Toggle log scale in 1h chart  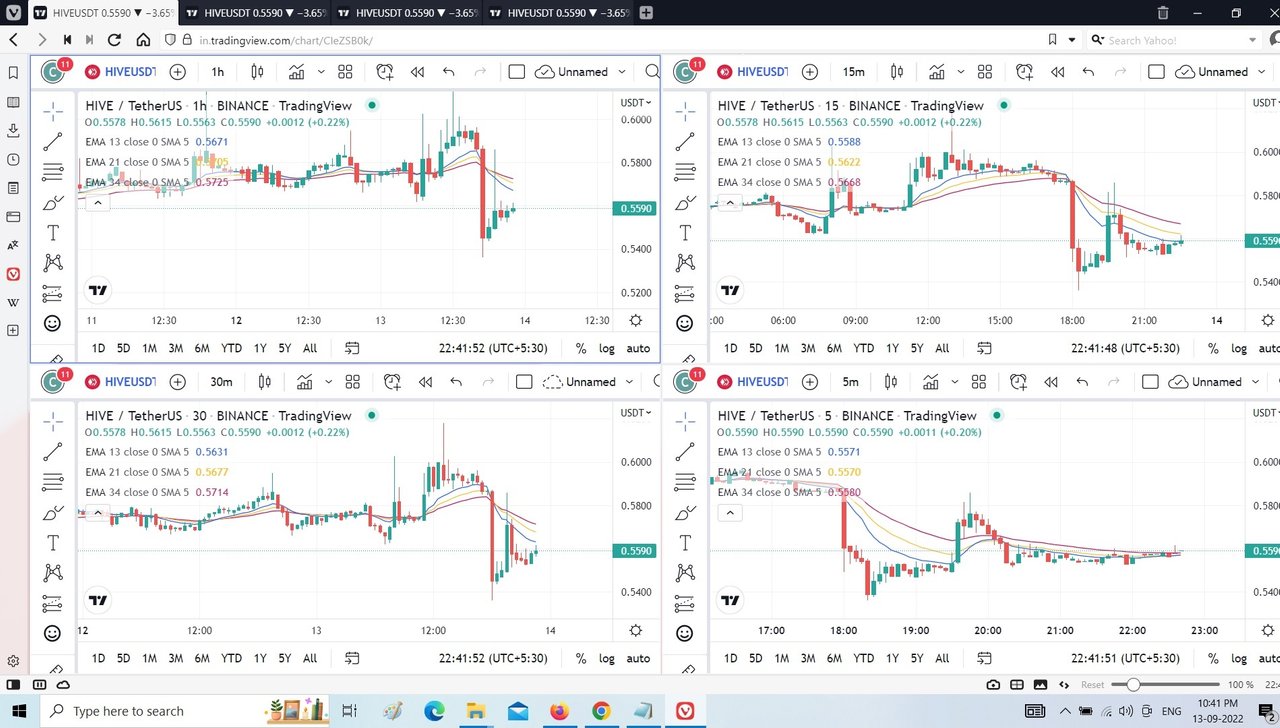tap(607, 348)
